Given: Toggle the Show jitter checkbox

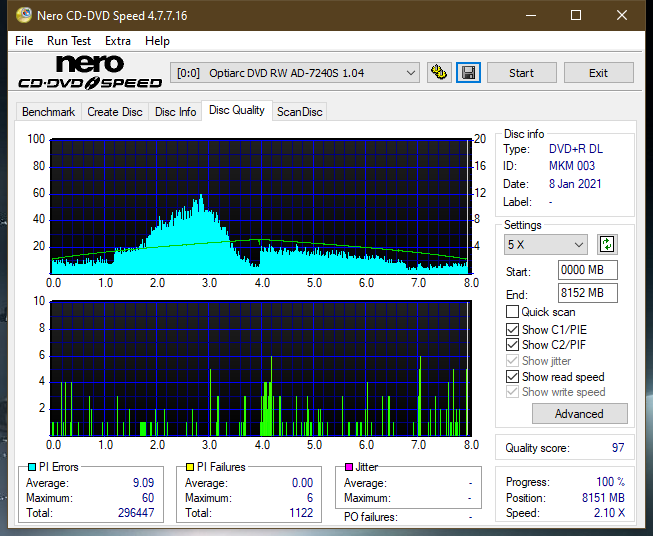Looking at the screenshot, I should click(x=512, y=361).
